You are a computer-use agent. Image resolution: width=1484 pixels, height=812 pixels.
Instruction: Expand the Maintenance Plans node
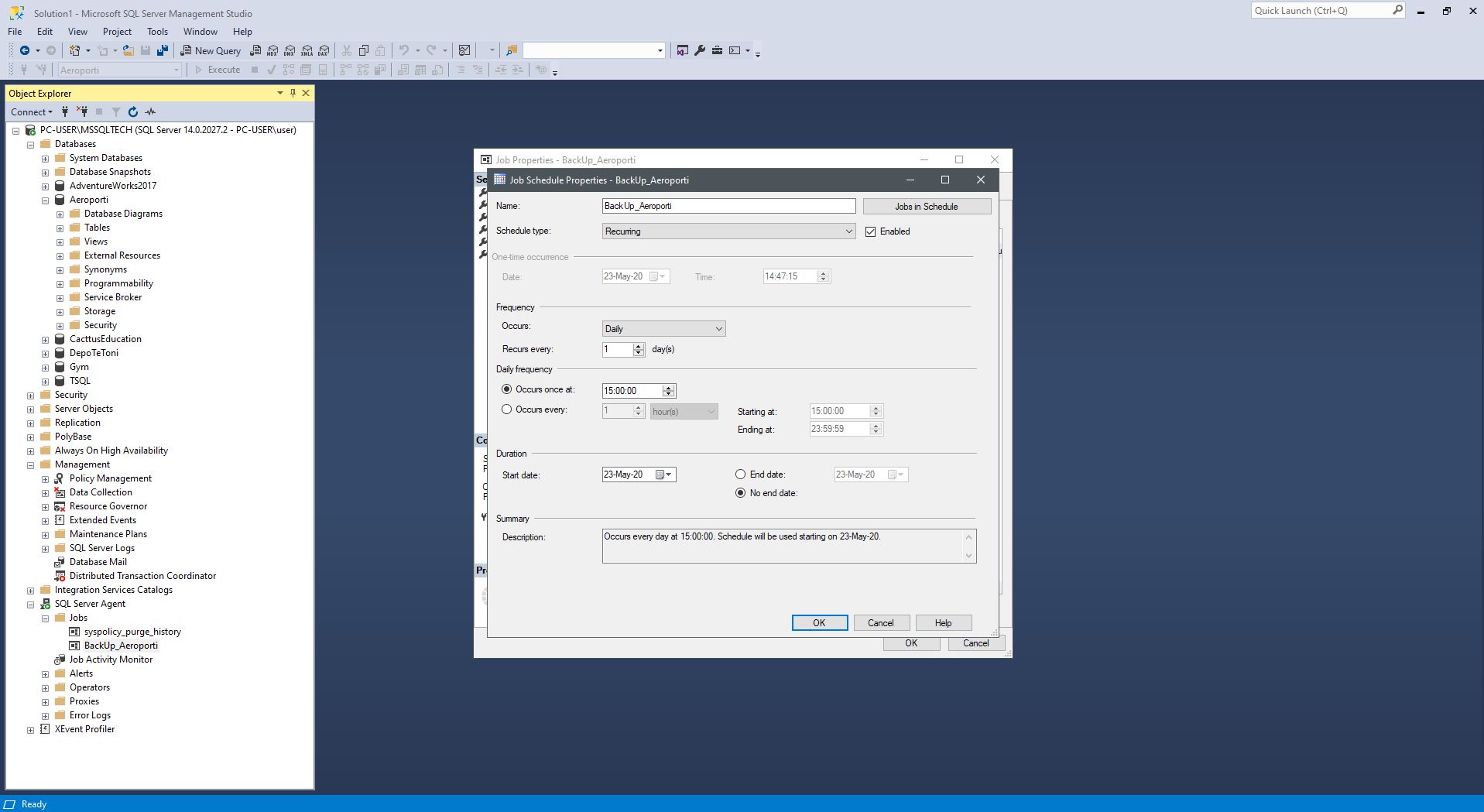(x=45, y=535)
